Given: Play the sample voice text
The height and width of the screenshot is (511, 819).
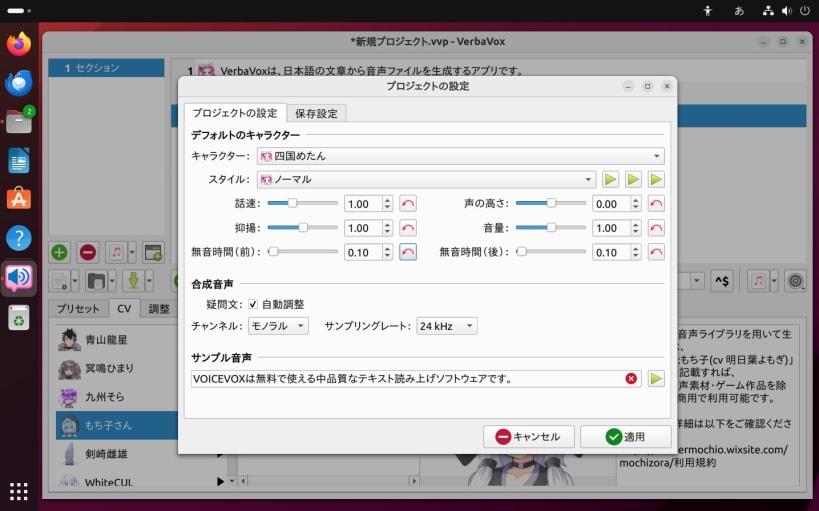Looking at the screenshot, I should pos(656,379).
